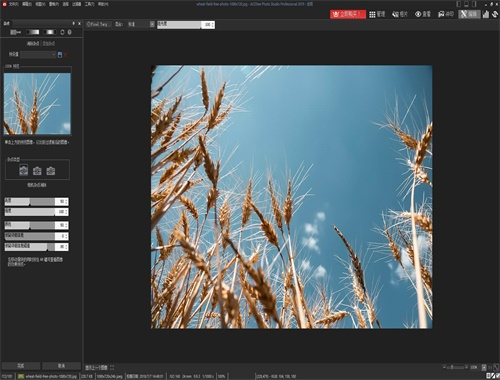Open the Edit menu
Viewport: 500px width, 380px height.
(27, 4)
